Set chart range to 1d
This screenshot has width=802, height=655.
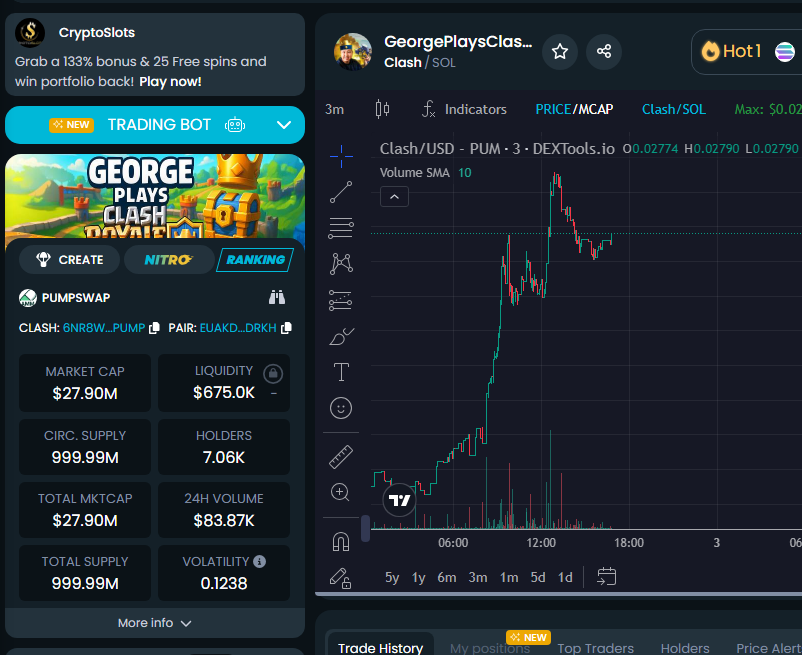565,577
